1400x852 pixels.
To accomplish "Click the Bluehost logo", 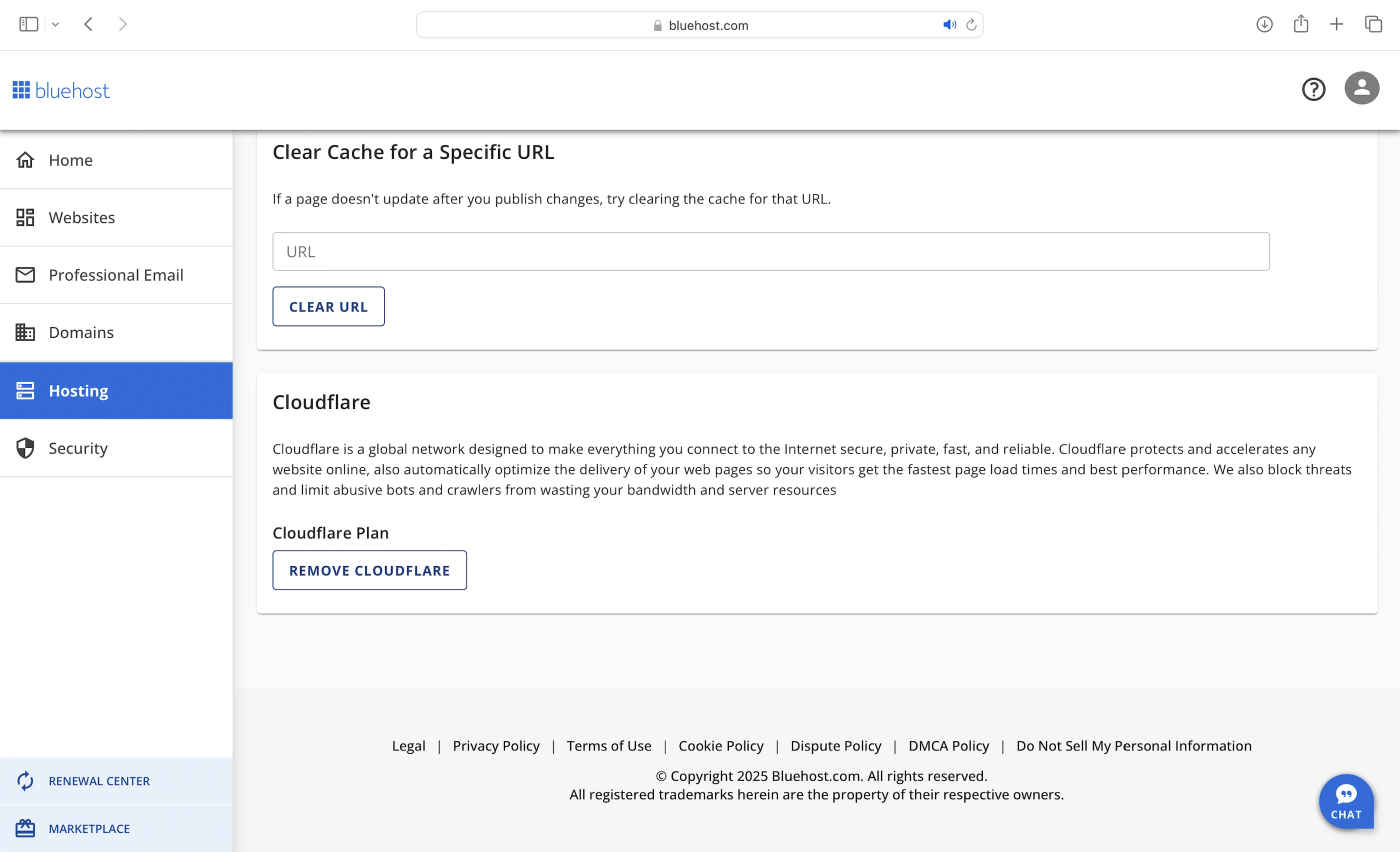I will (61, 90).
